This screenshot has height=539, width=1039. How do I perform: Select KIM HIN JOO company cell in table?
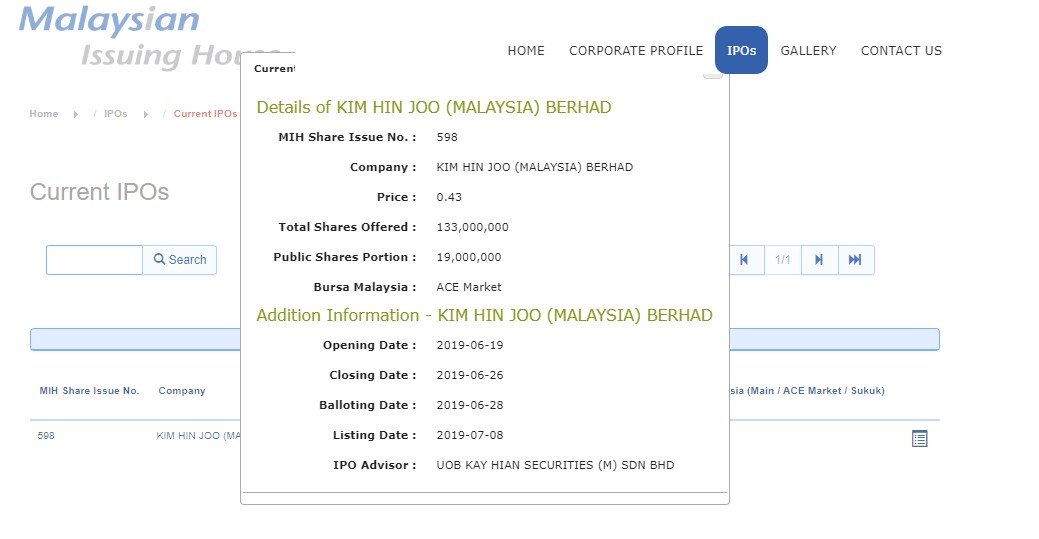[198, 436]
